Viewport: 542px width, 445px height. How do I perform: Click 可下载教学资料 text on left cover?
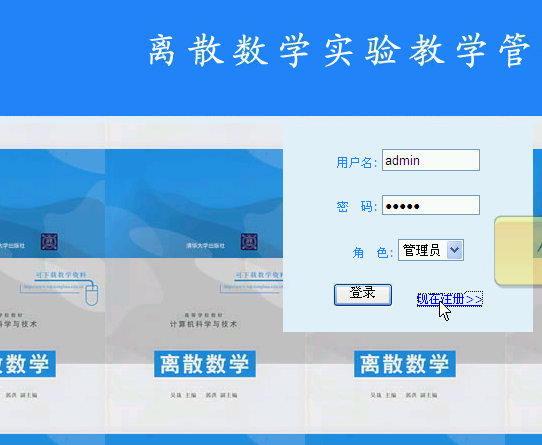click(60, 275)
